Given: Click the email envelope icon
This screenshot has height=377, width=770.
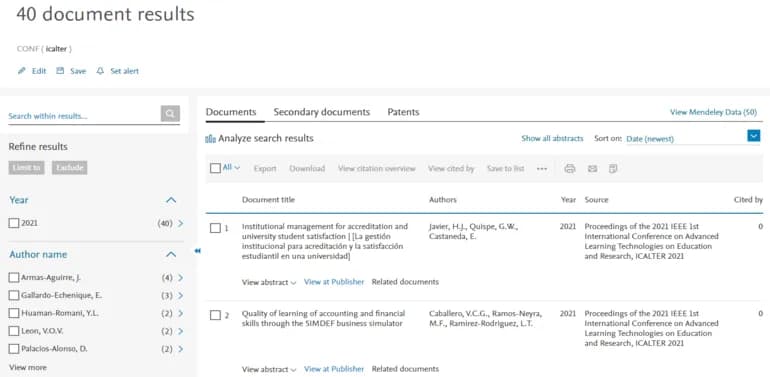Looking at the screenshot, I should tap(593, 169).
